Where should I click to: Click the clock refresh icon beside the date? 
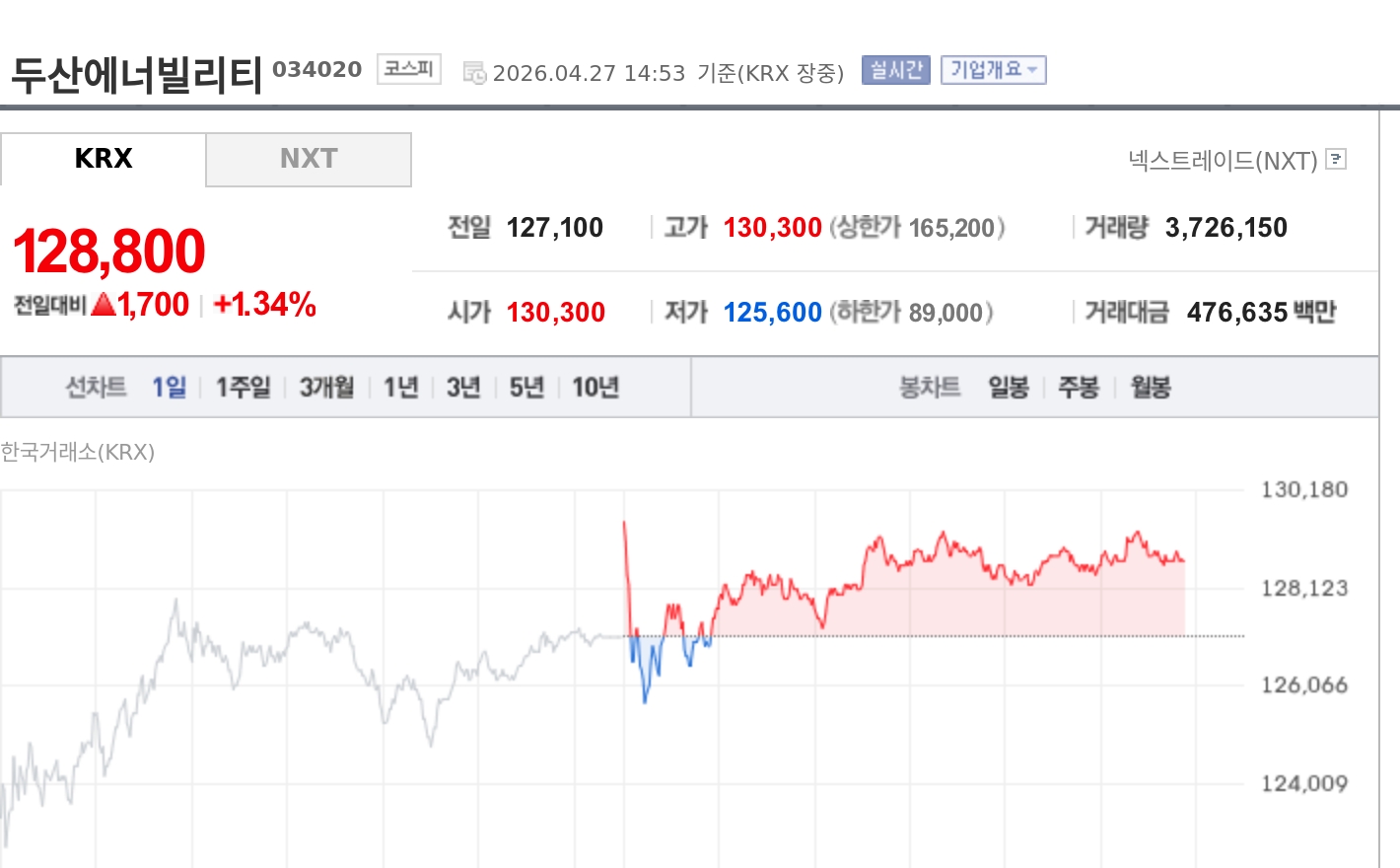[474, 71]
